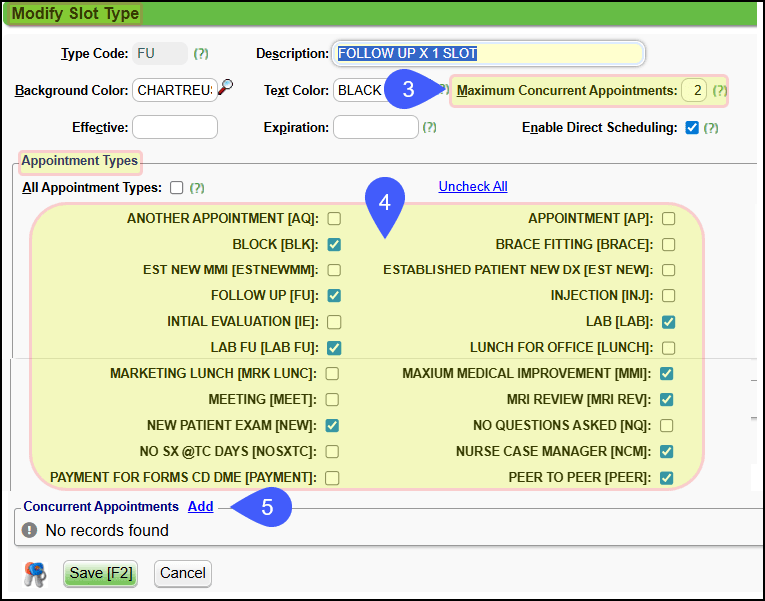Viewport: 765px width, 601px height.
Task: Check INTIAL EVALUATION [IE] checkbox
Action: (x=334, y=322)
